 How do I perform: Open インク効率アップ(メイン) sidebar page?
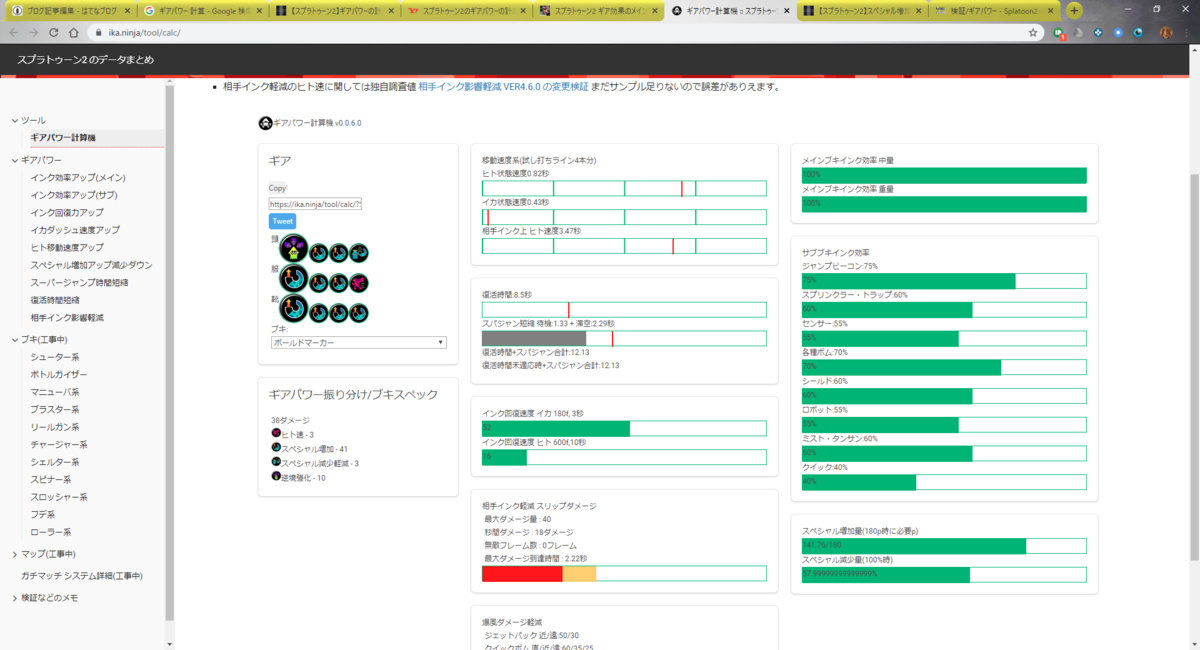pyautogui.click(x=78, y=177)
